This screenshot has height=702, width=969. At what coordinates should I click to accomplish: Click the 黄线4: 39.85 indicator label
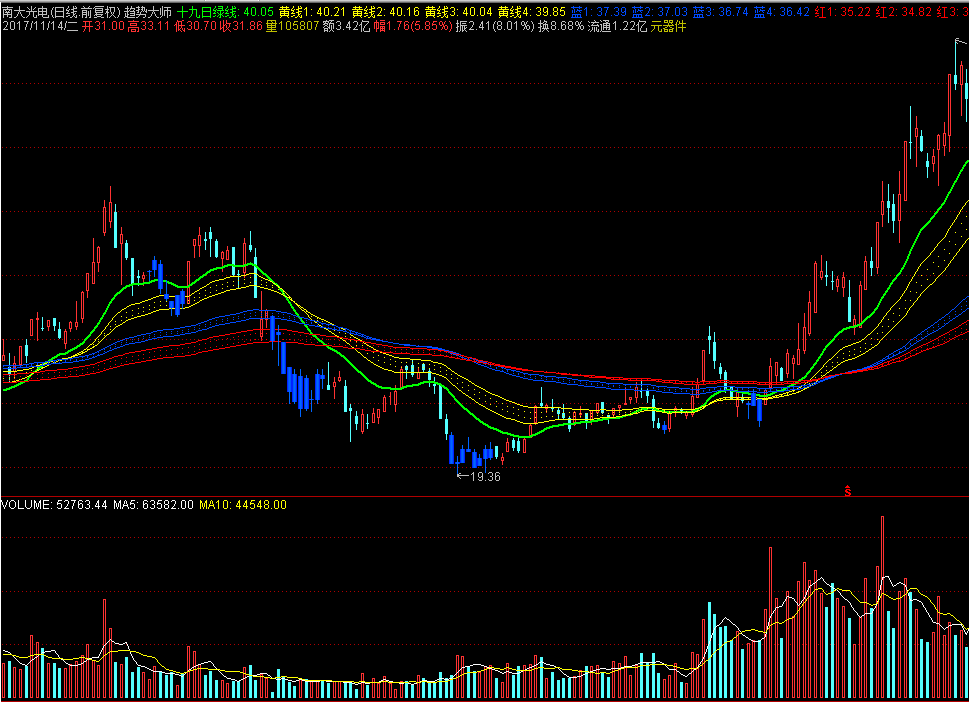coord(531,12)
